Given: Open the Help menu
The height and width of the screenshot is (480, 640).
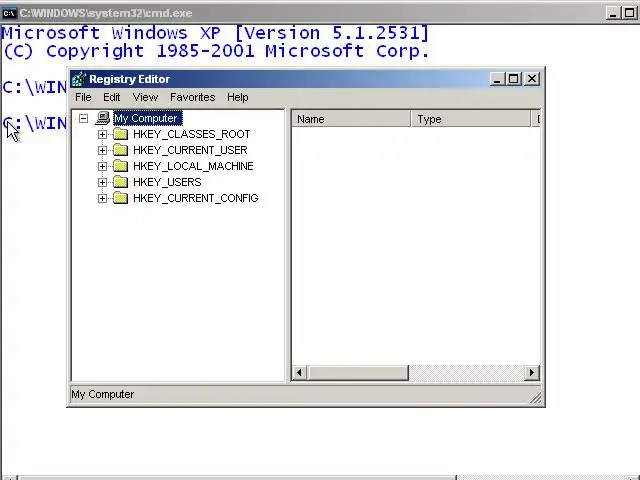Looking at the screenshot, I should click(x=238, y=97).
